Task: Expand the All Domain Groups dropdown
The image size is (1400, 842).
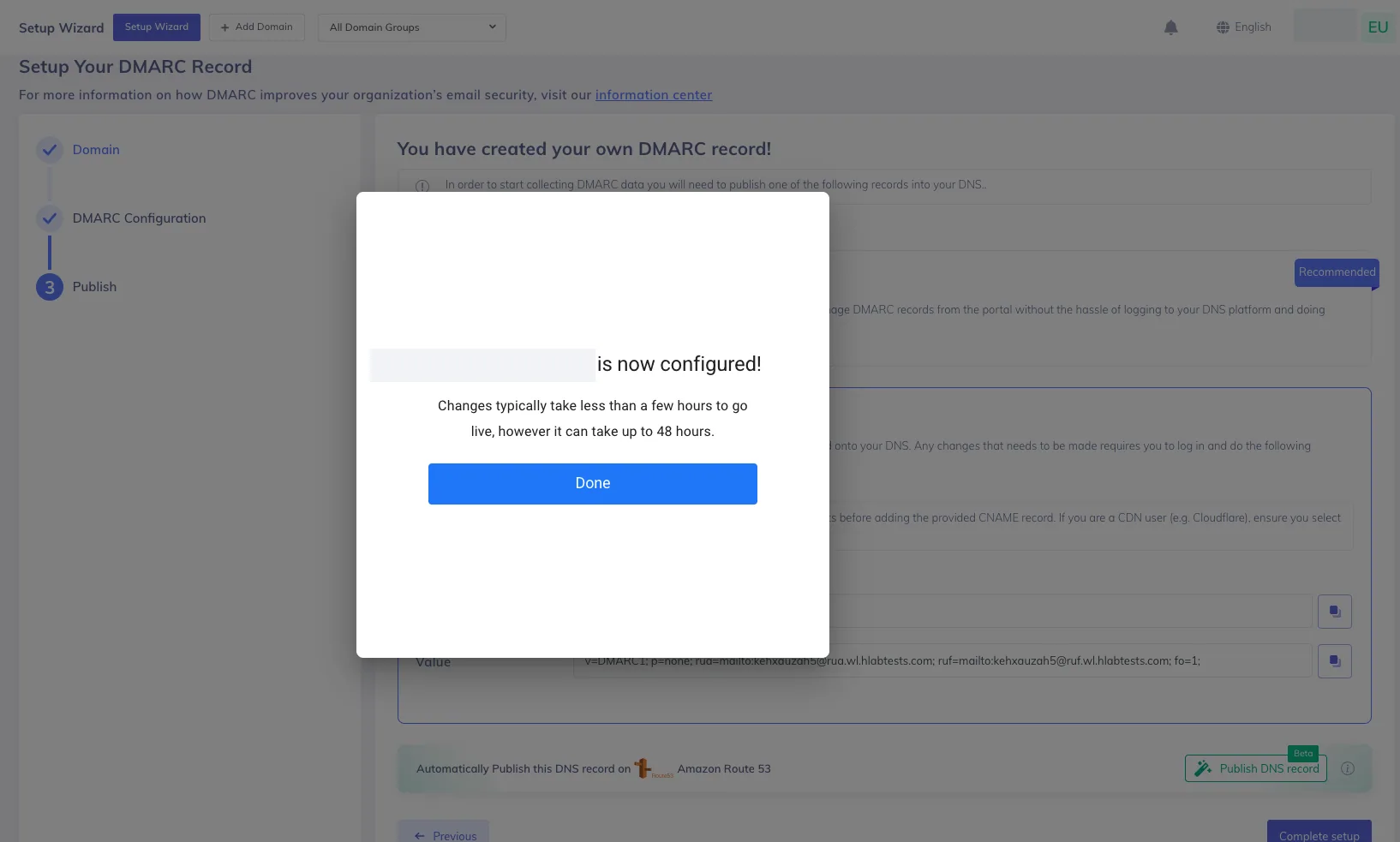Action: coord(412,27)
